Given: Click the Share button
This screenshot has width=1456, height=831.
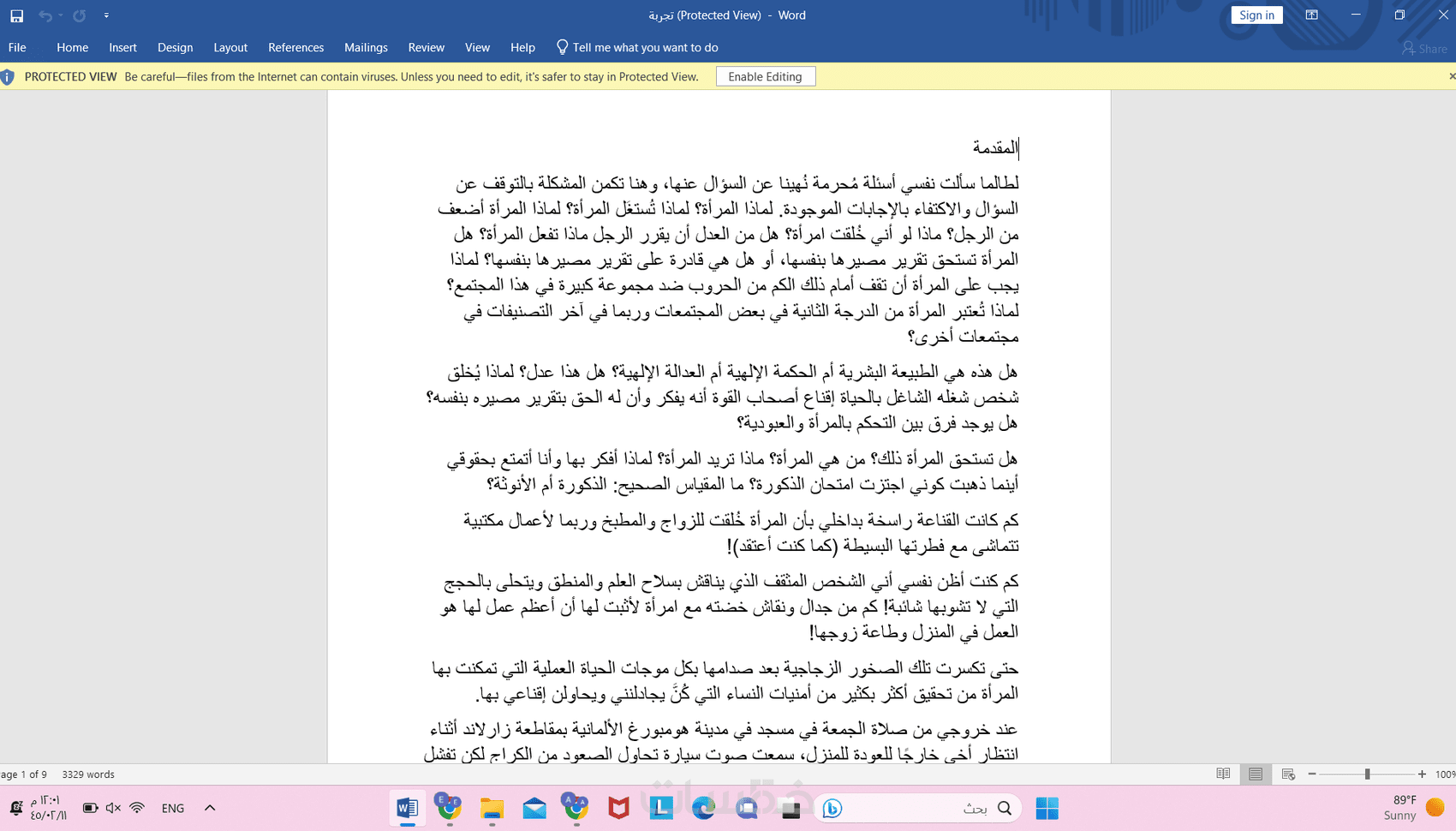Looking at the screenshot, I should 1424,48.
